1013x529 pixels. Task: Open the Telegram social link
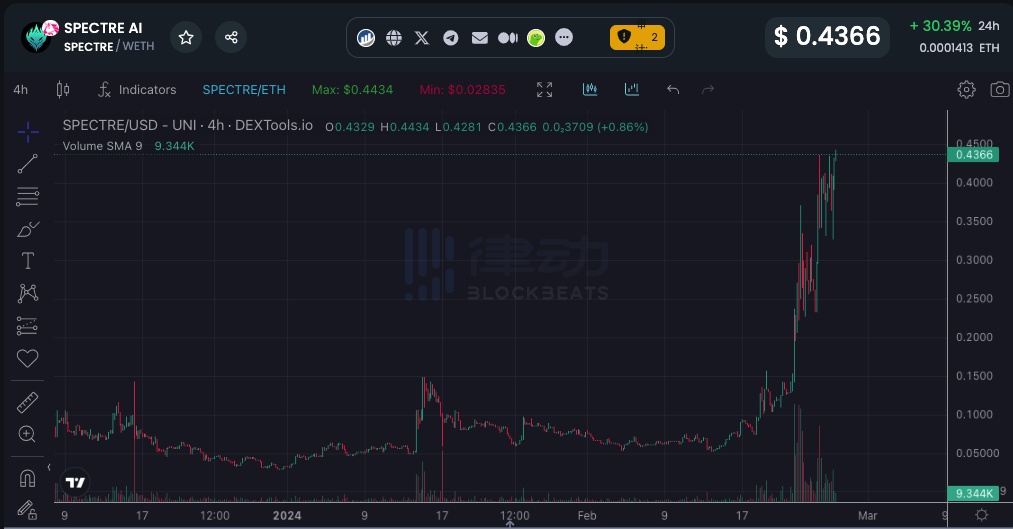coord(450,37)
